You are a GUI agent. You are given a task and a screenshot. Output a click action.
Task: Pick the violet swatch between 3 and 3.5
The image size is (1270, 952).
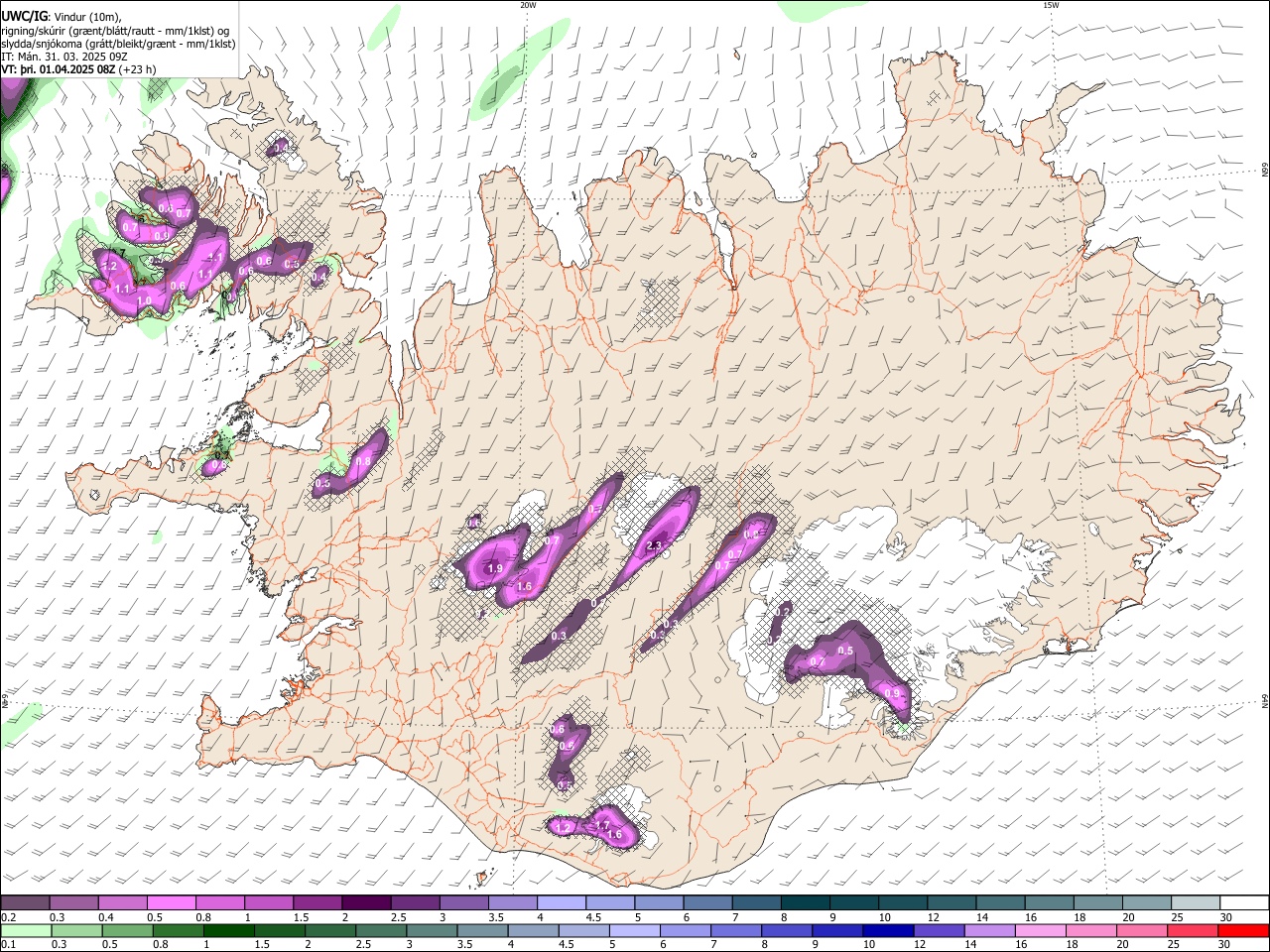click(462, 902)
